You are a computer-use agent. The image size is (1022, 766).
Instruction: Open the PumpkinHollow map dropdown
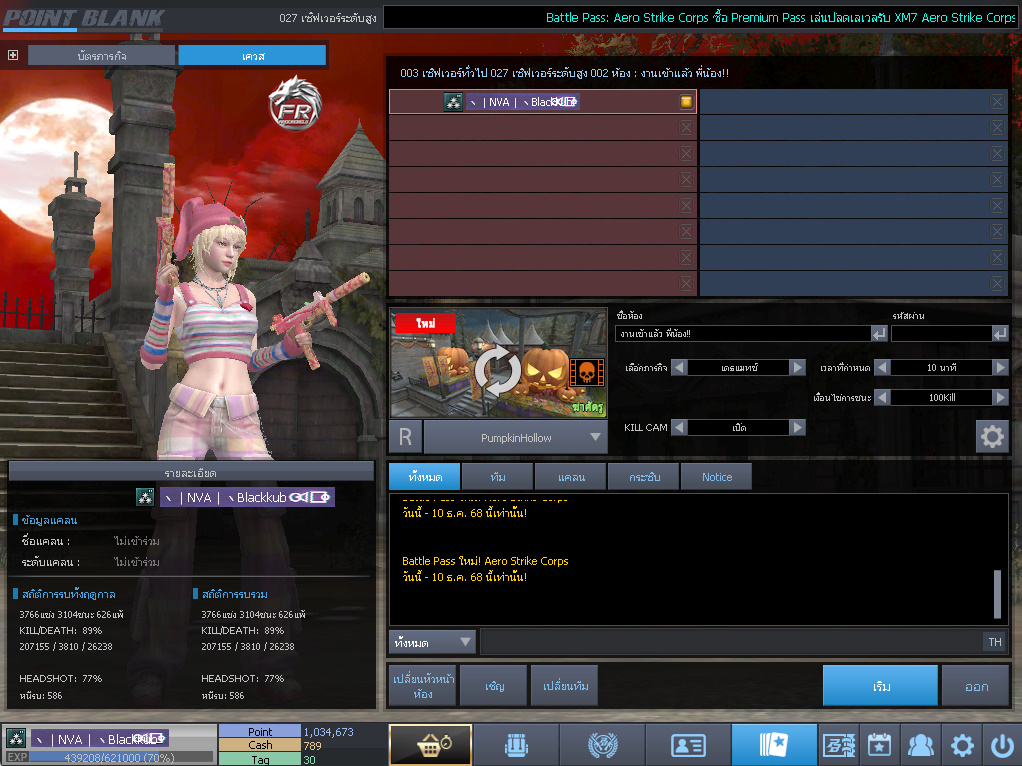pos(596,437)
